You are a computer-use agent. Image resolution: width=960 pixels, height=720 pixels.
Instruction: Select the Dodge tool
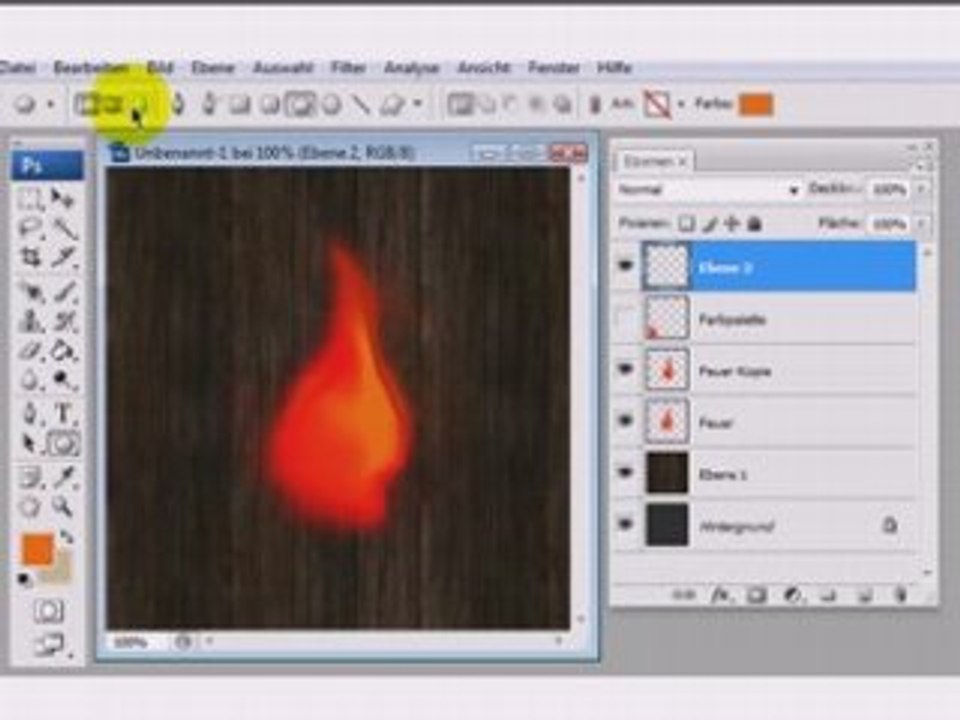[64, 380]
